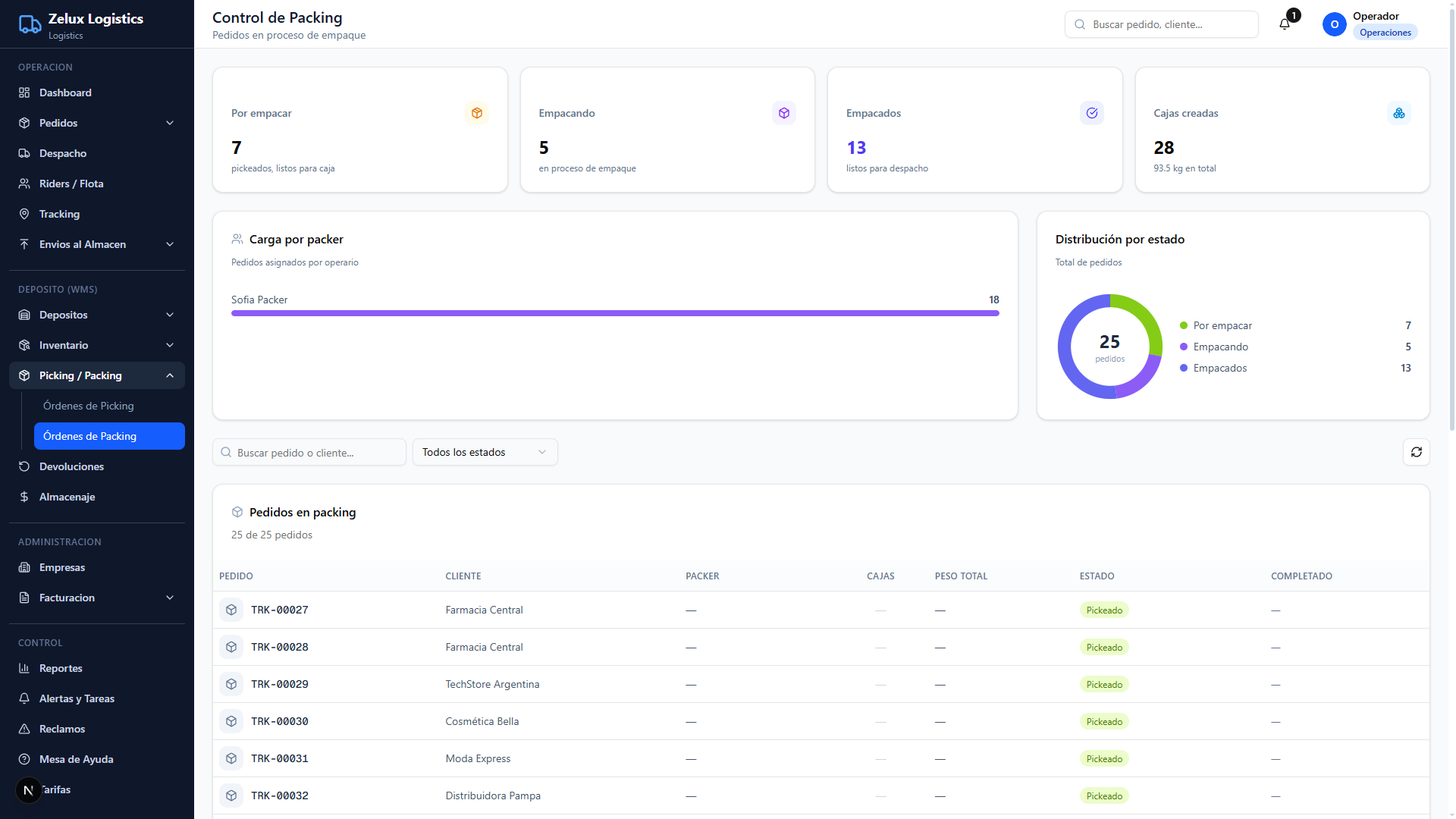Select Órdenes de Packing submenu
The height and width of the screenshot is (819, 1456).
point(109,436)
